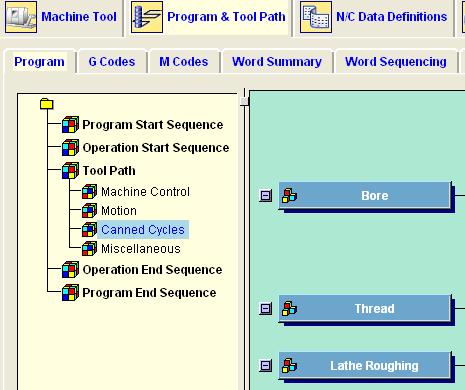Click the Program & Tool Path icon
This screenshot has height=390, width=465.
[147, 17]
